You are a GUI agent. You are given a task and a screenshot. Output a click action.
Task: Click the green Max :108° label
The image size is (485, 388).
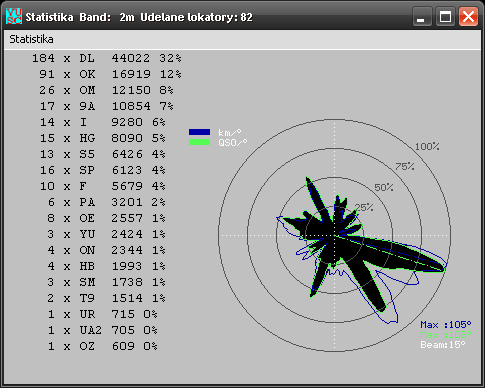click(446, 334)
